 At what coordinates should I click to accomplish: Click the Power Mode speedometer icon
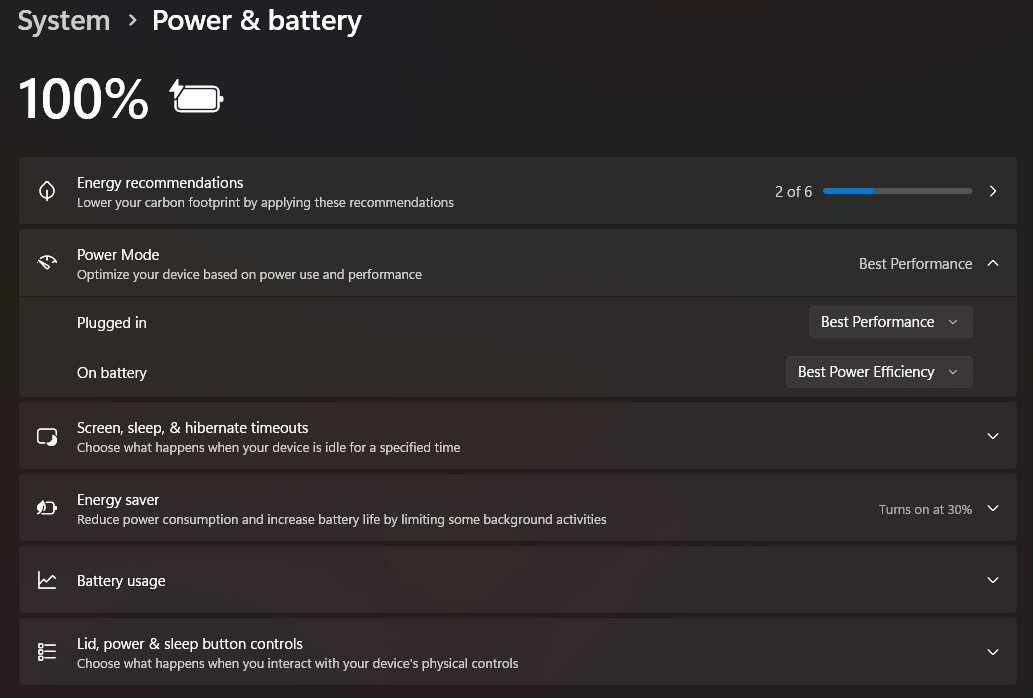point(47,262)
